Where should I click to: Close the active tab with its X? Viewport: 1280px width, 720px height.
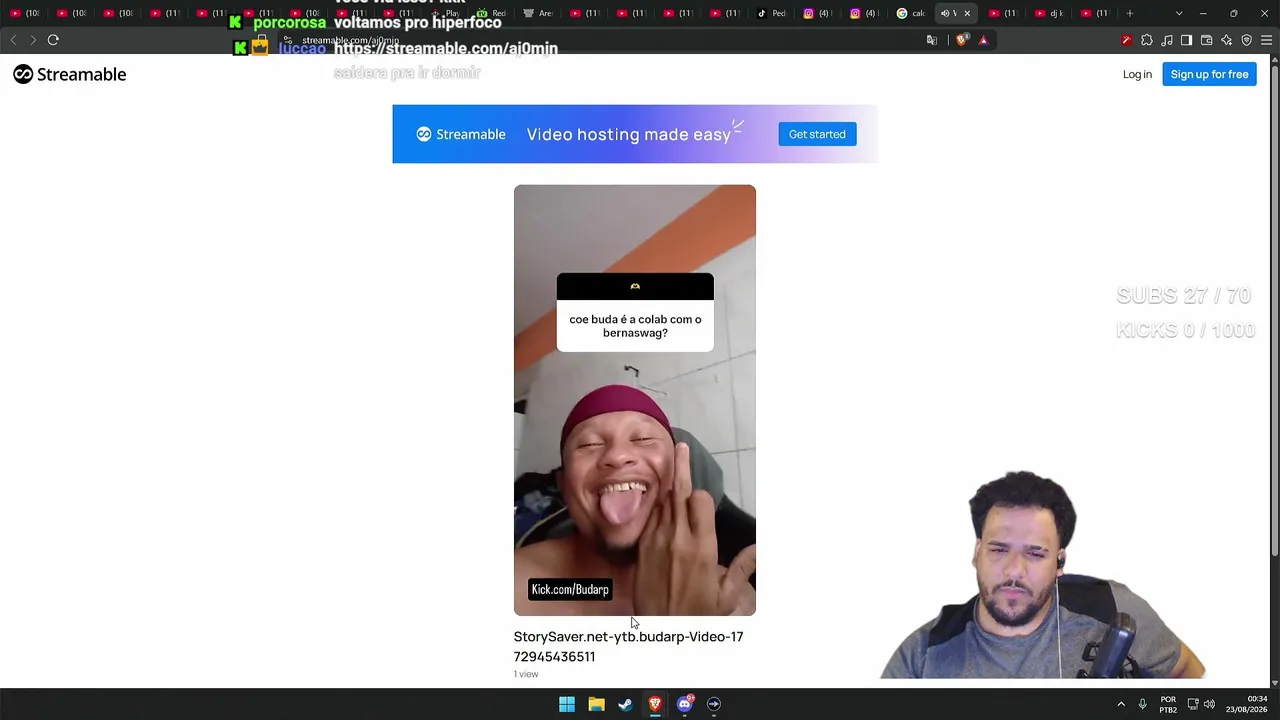(967, 13)
